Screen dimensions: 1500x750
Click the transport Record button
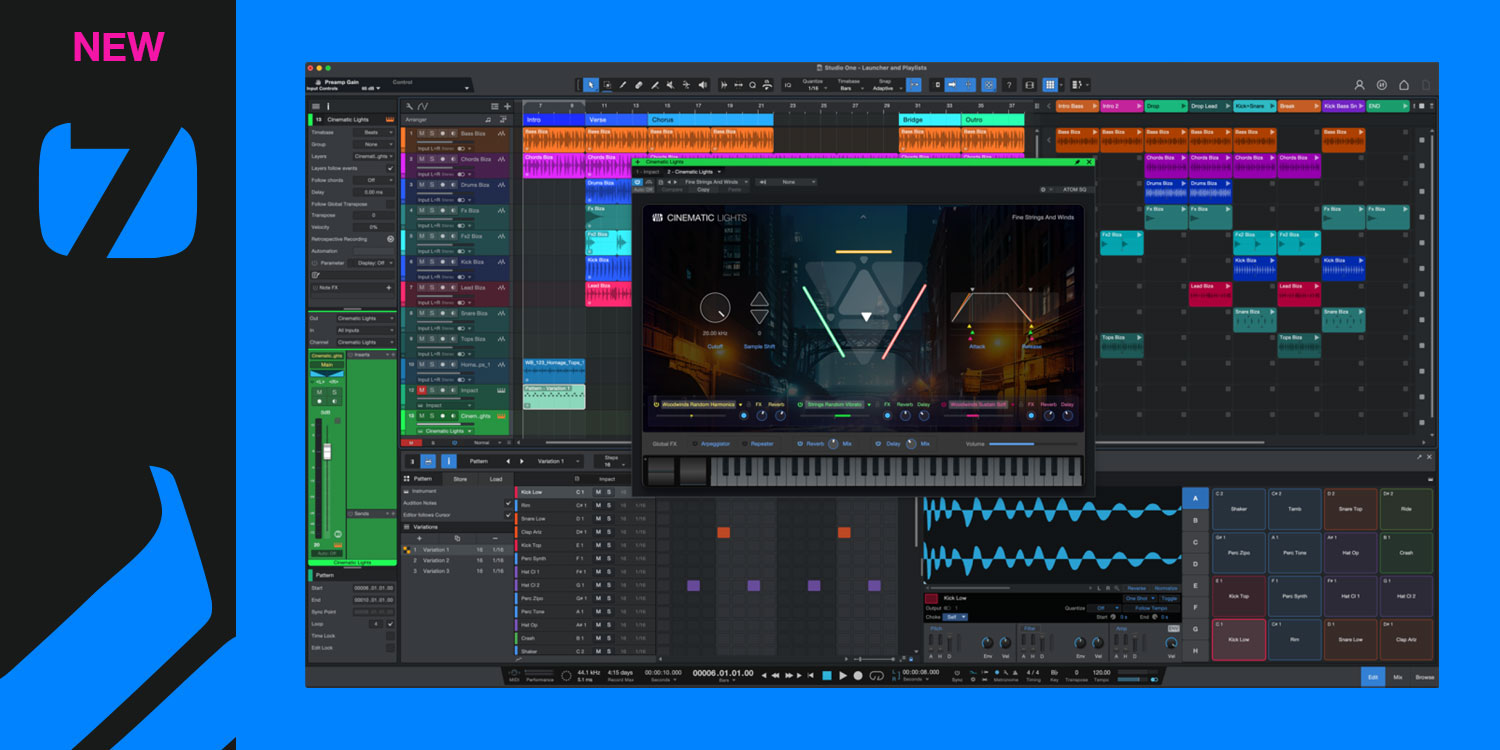(x=858, y=676)
